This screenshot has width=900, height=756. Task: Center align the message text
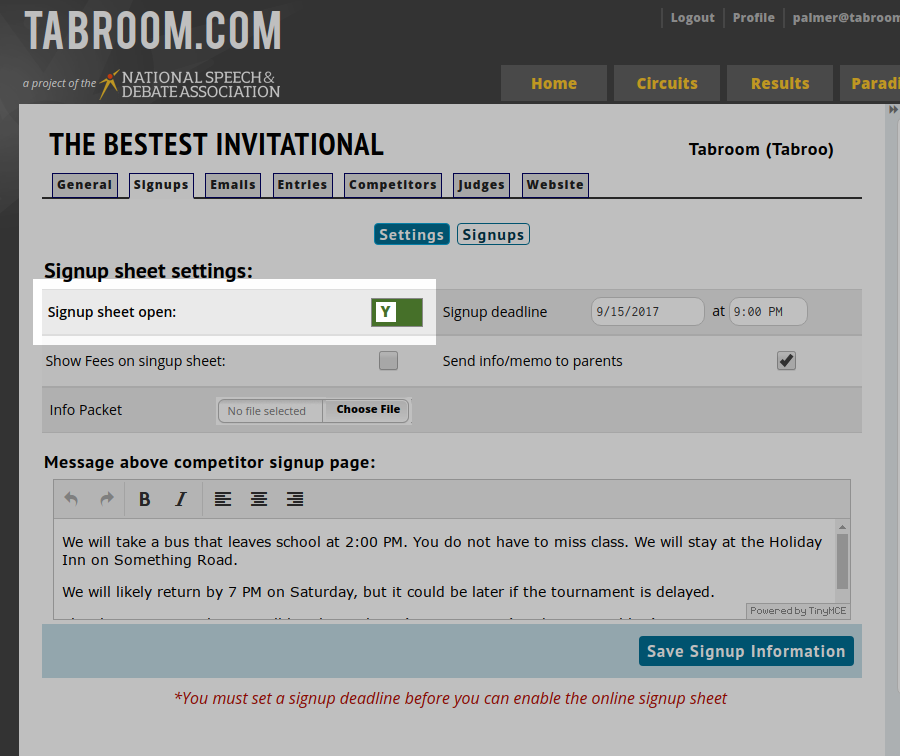[259, 499]
